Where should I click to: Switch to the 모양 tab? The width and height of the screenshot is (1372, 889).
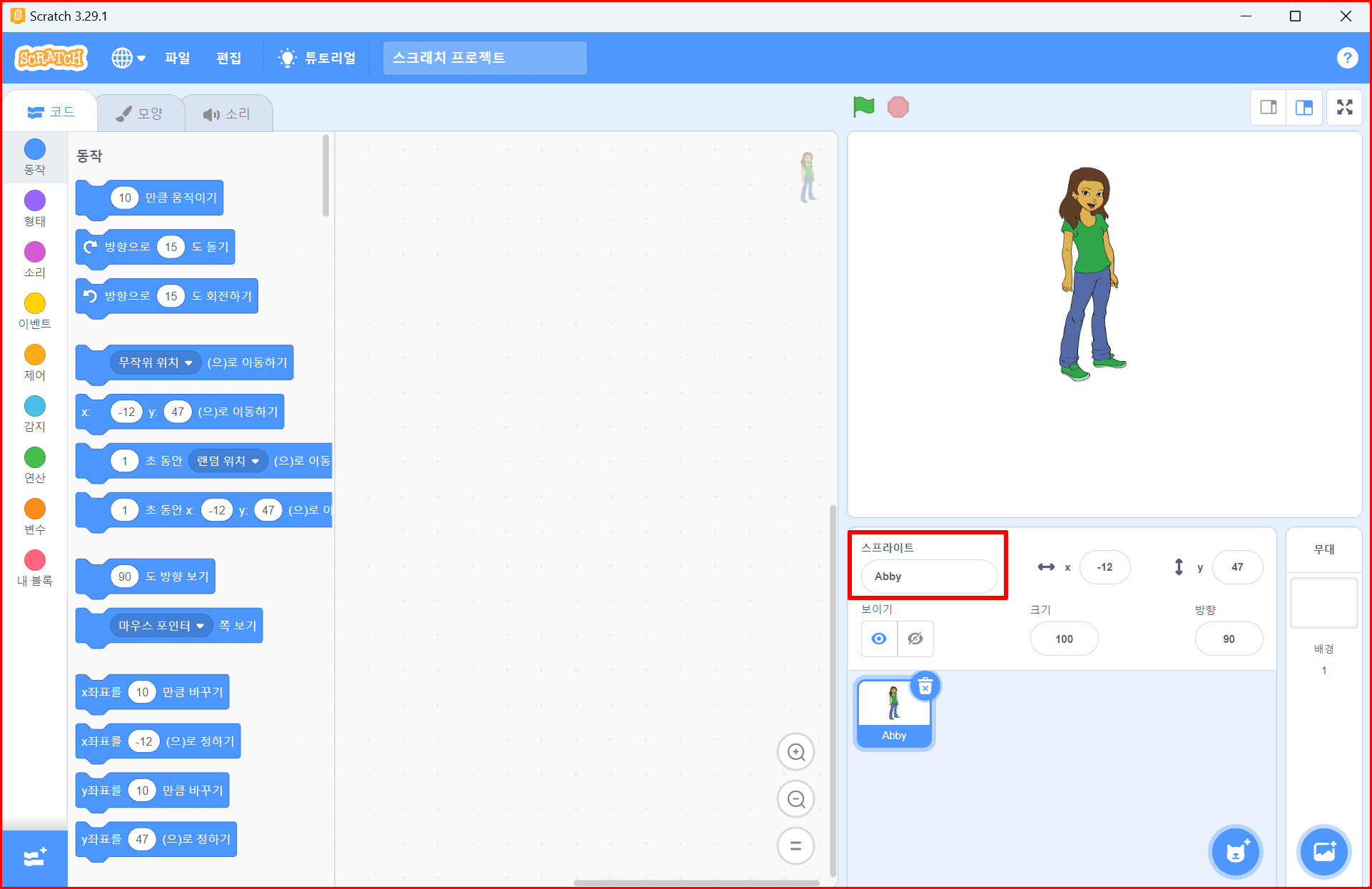tap(141, 113)
